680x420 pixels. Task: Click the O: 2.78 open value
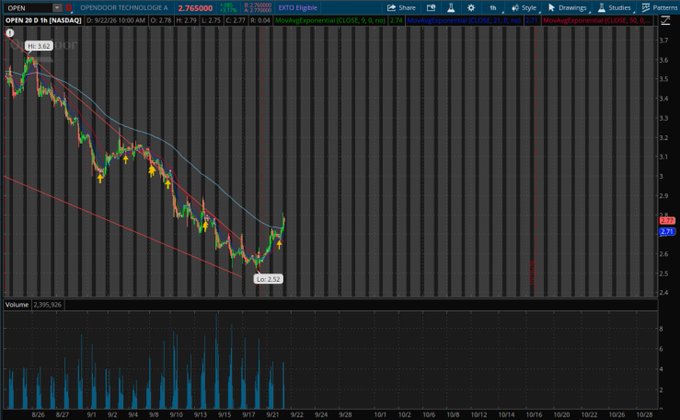pos(161,20)
